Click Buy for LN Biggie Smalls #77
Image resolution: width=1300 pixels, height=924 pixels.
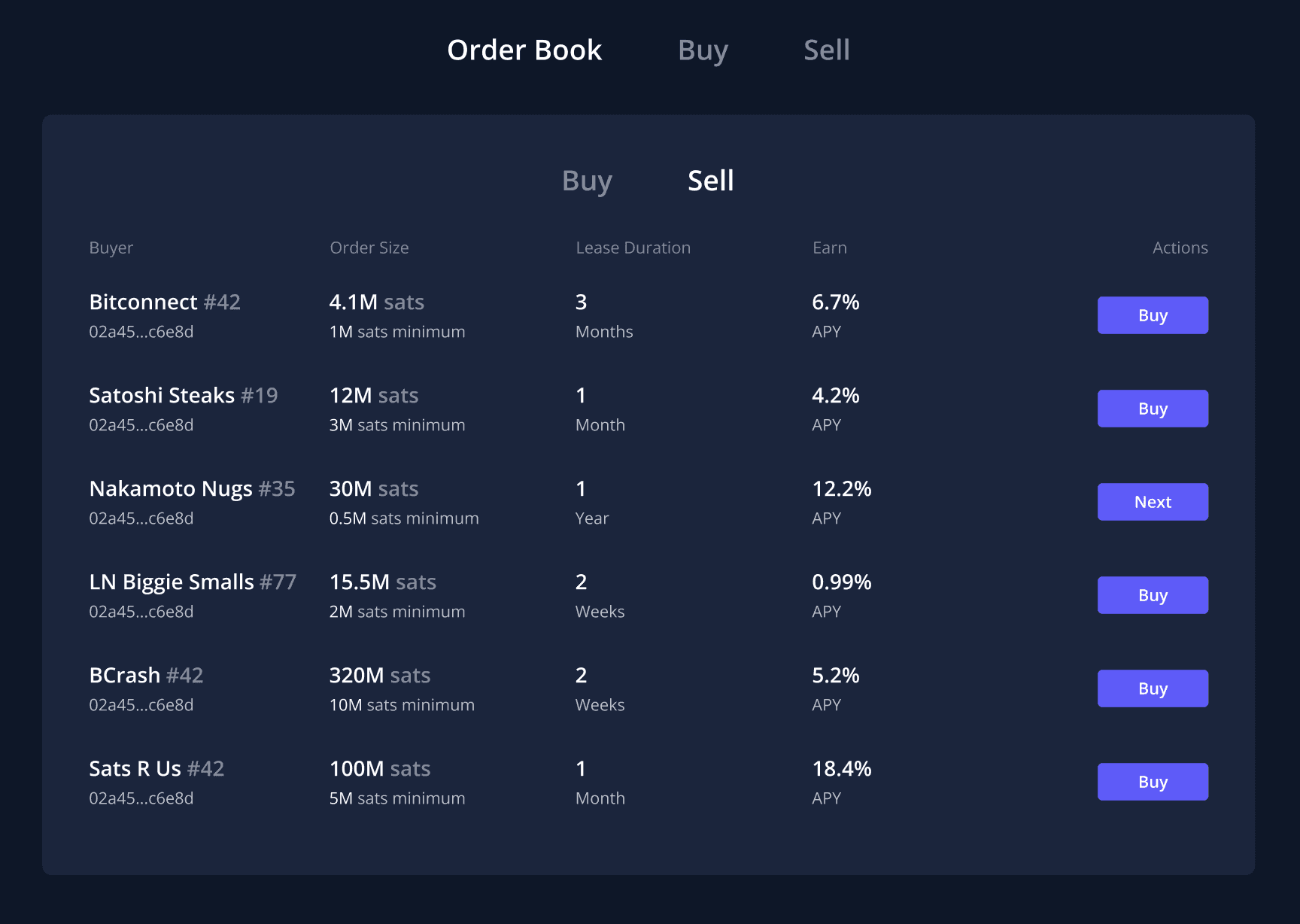coord(1152,595)
